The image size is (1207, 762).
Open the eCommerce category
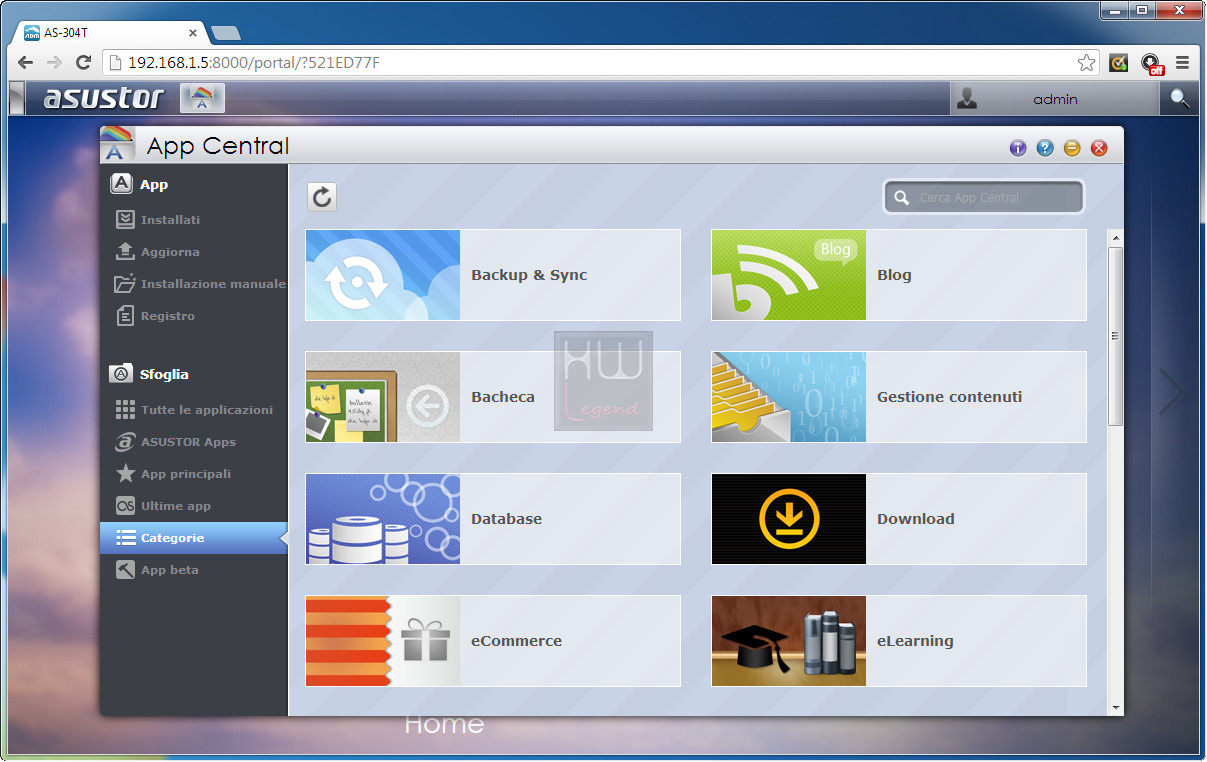pyautogui.click(x=493, y=641)
